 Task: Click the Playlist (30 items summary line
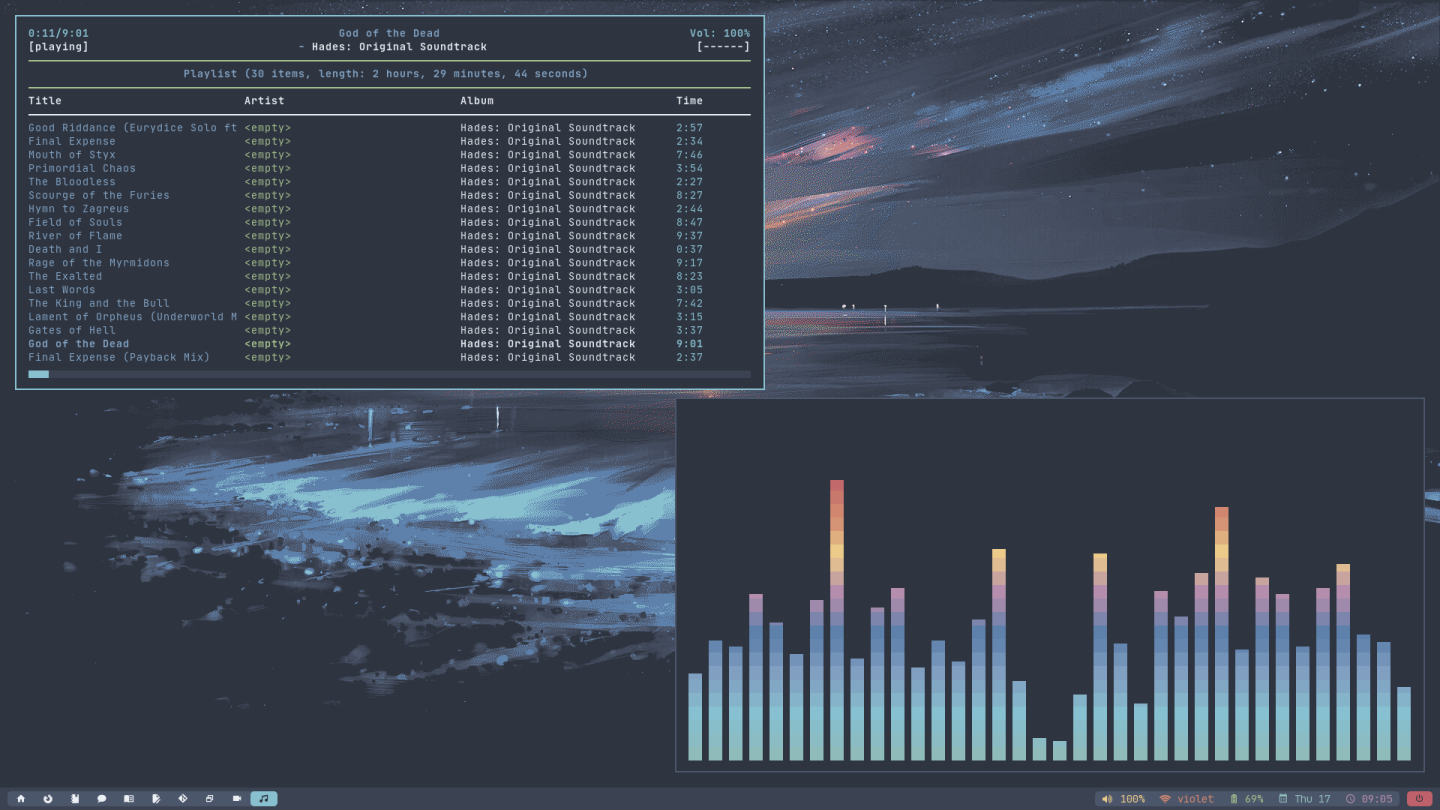[386, 74]
